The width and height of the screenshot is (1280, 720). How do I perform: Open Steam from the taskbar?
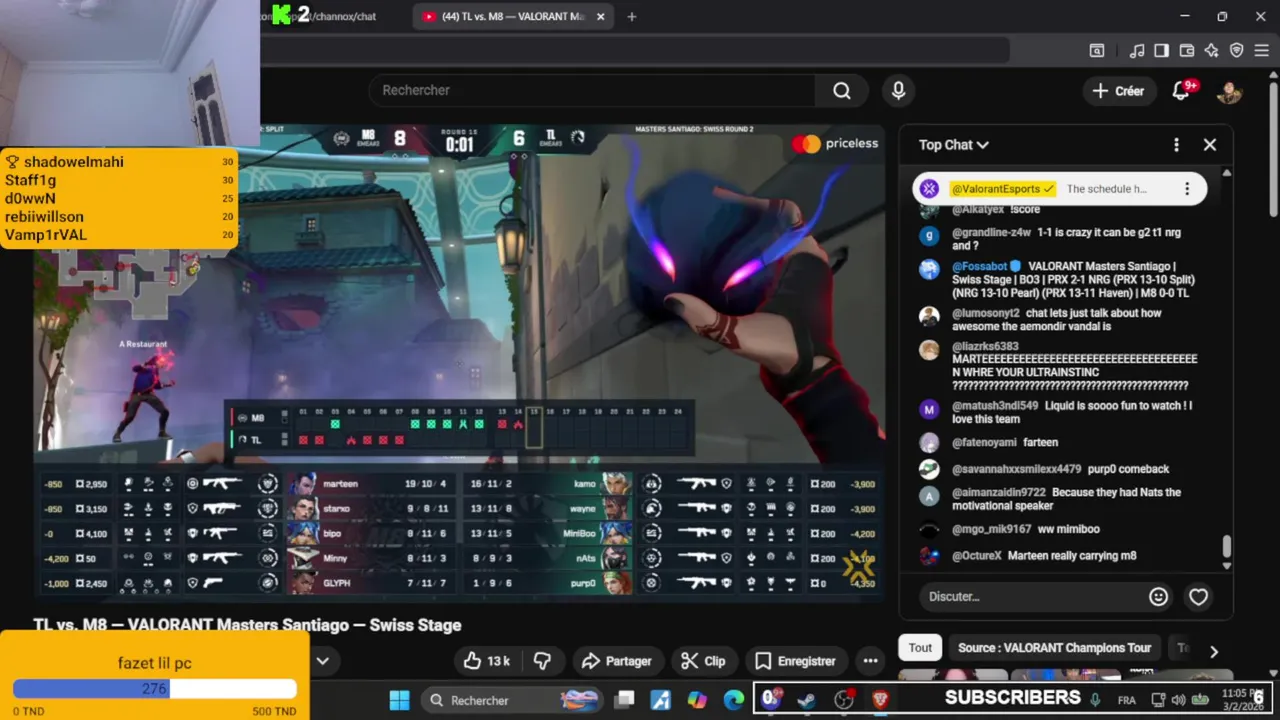tap(807, 700)
